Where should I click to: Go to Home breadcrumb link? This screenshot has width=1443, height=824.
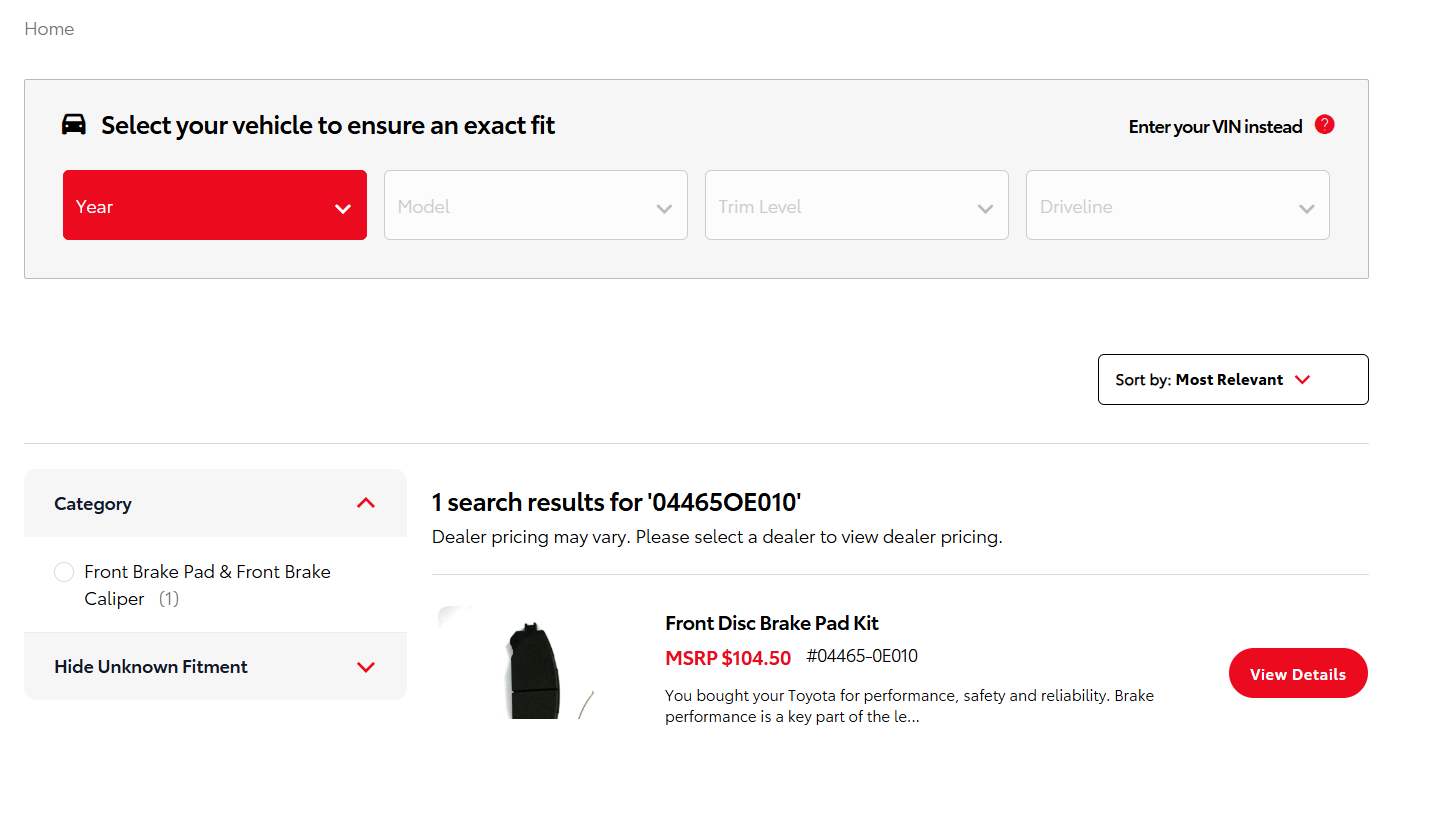[49, 29]
